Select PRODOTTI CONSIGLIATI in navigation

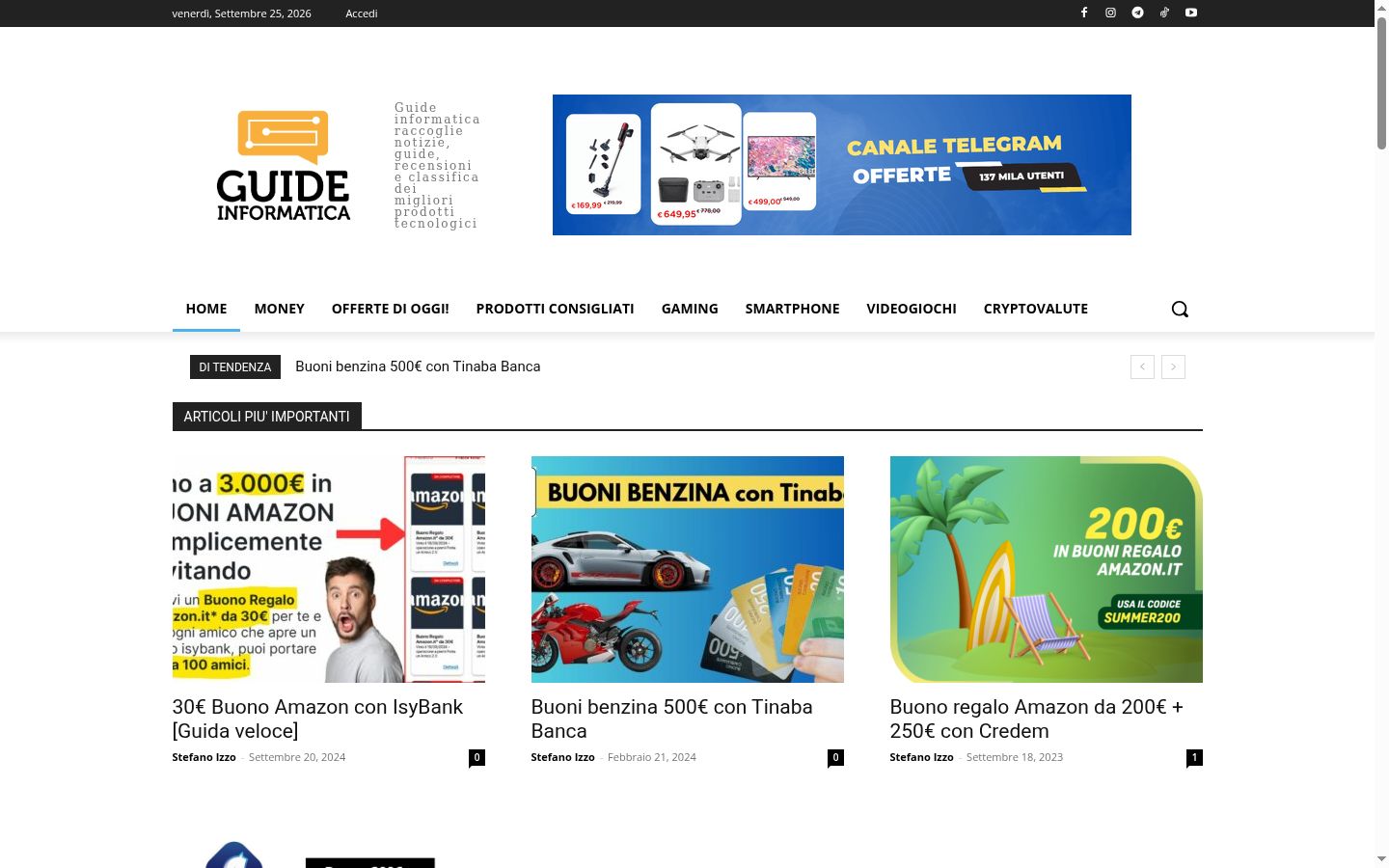[x=556, y=309]
